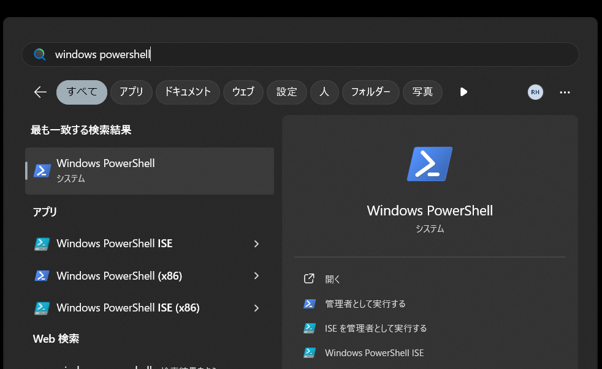Open the three-dot options menu
This screenshot has height=369, width=602.
click(x=564, y=93)
